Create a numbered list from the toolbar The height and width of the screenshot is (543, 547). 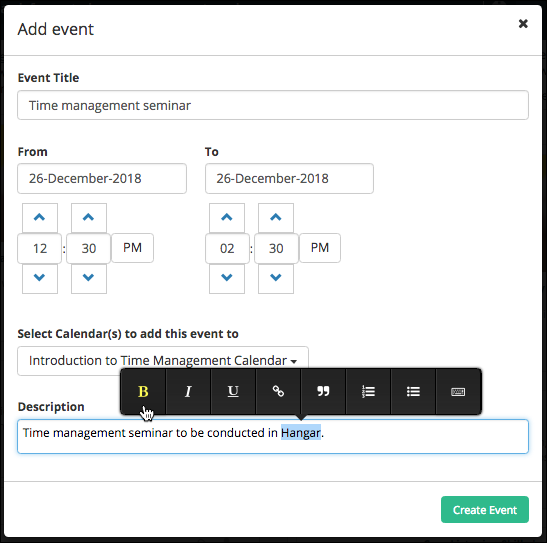point(368,391)
